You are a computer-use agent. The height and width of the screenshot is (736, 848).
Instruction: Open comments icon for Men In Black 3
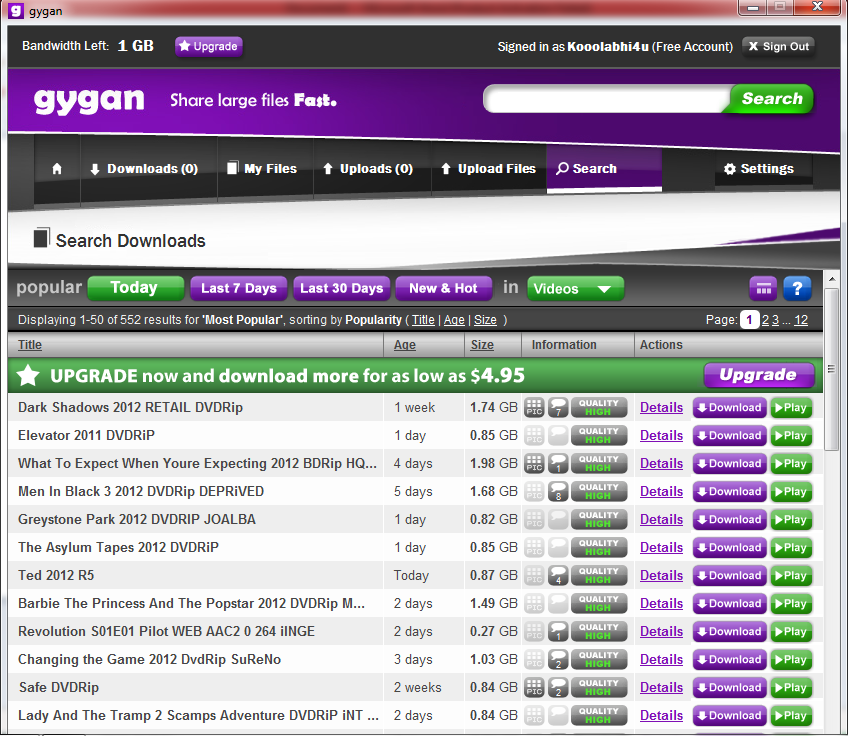click(559, 491)
